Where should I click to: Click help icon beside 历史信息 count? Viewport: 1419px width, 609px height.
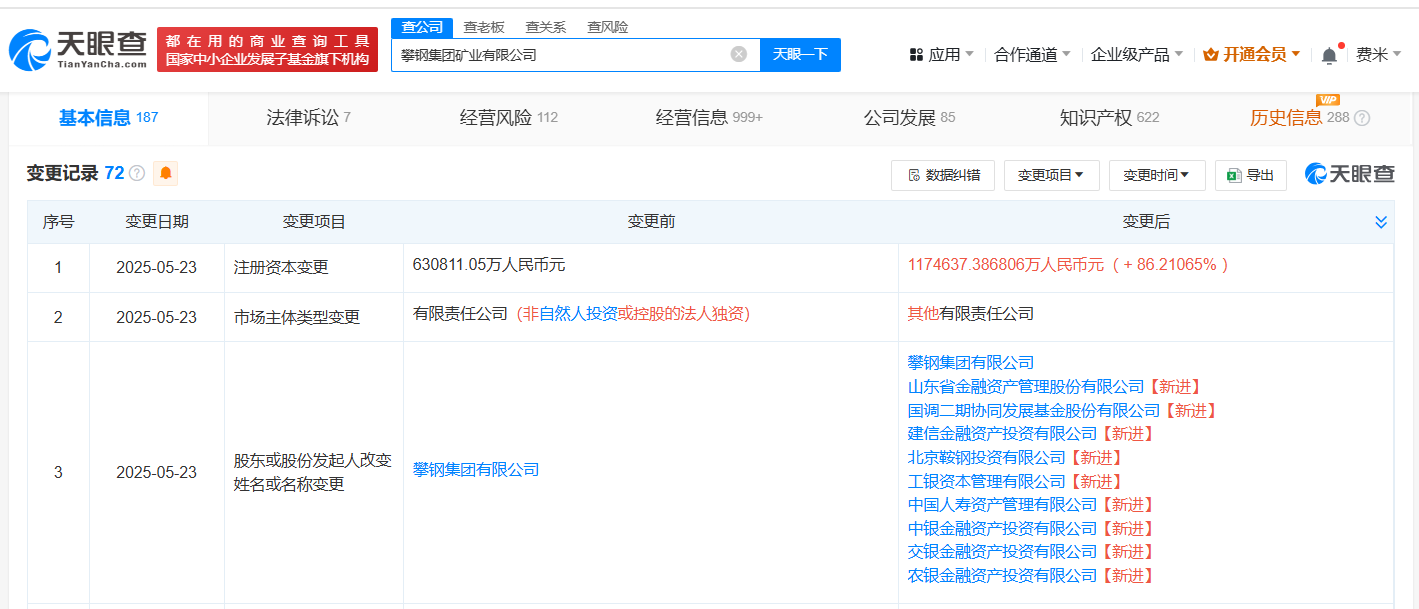click(1361, 118)
